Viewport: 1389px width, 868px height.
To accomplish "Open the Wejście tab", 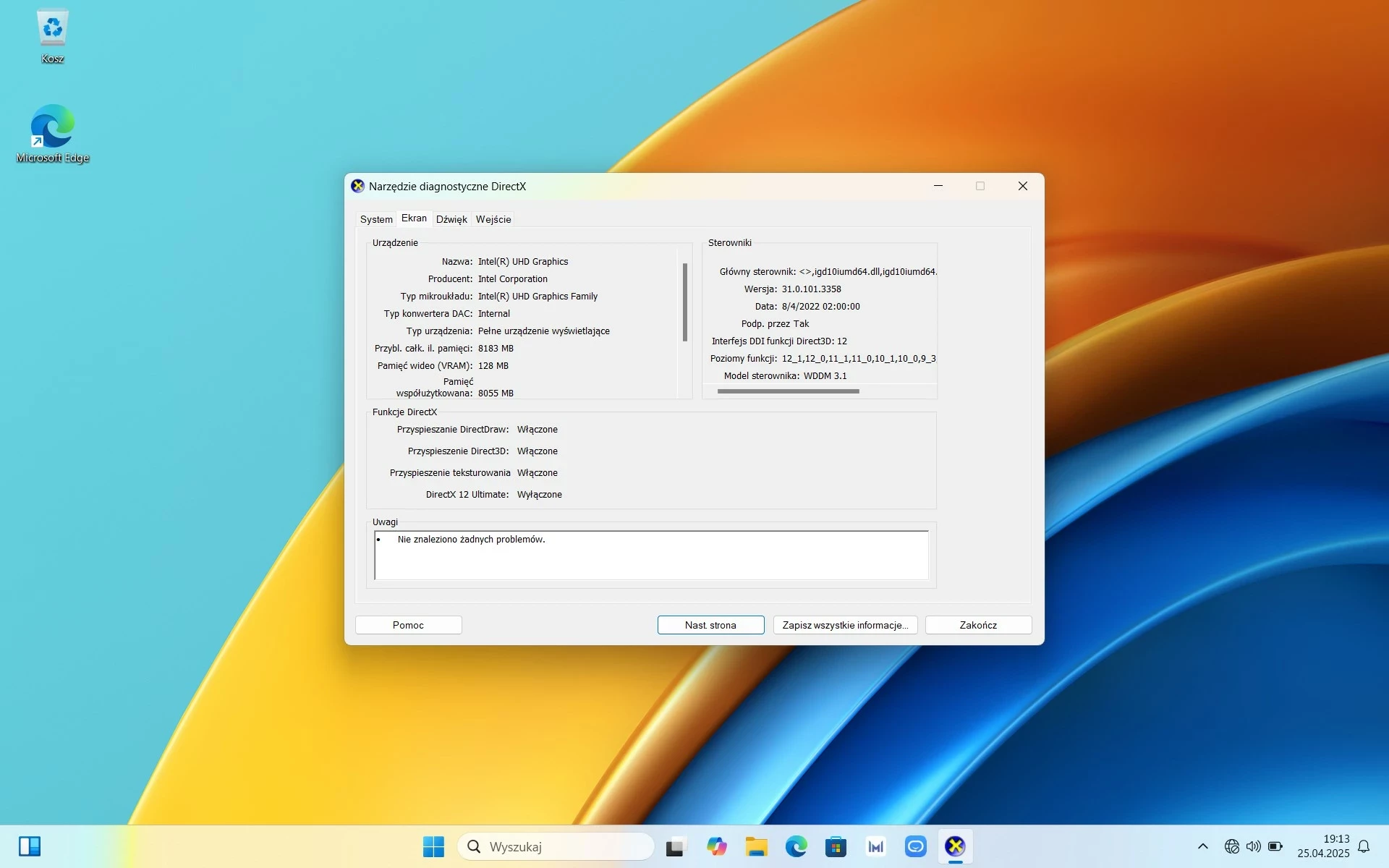I will click(x=493, y=218).
